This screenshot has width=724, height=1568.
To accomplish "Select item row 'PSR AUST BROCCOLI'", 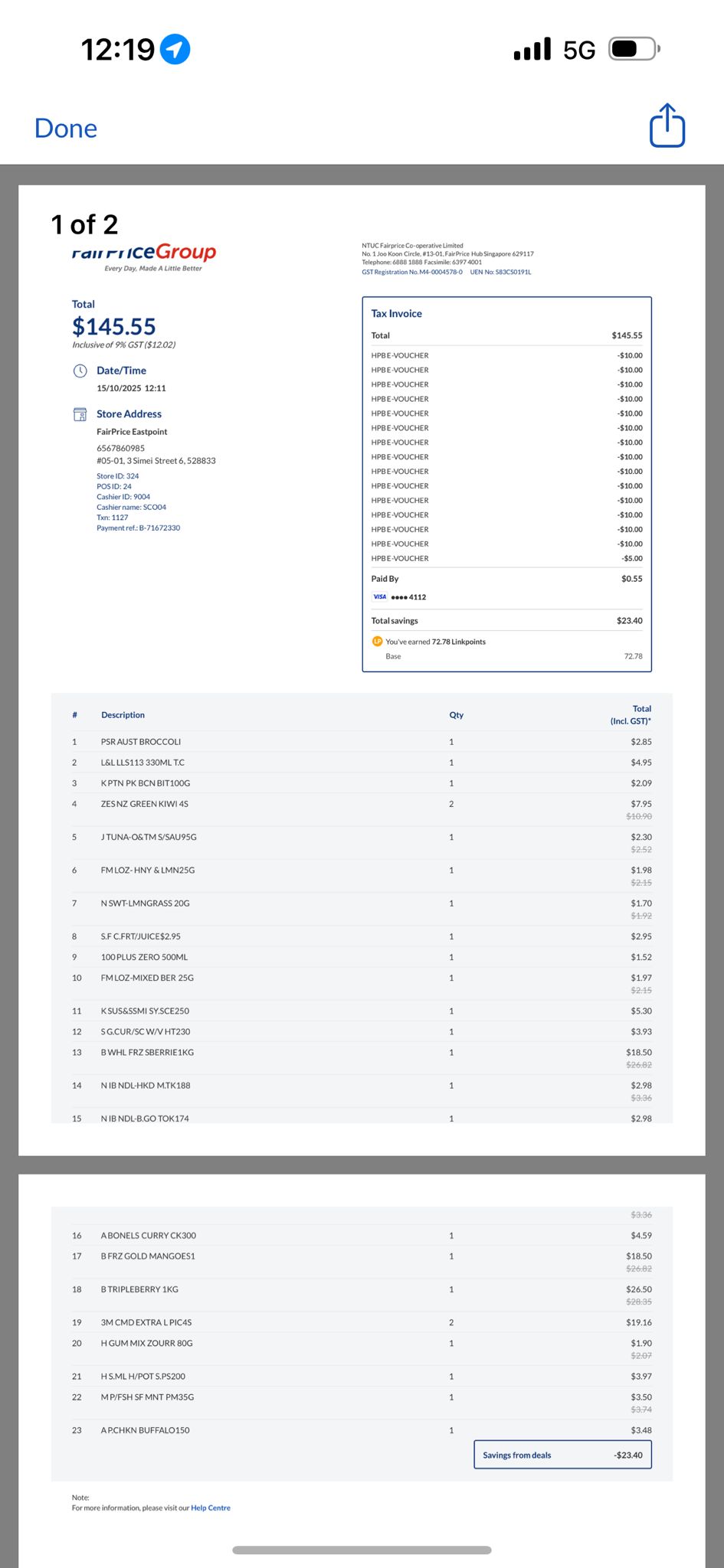I will click(362, 742).
